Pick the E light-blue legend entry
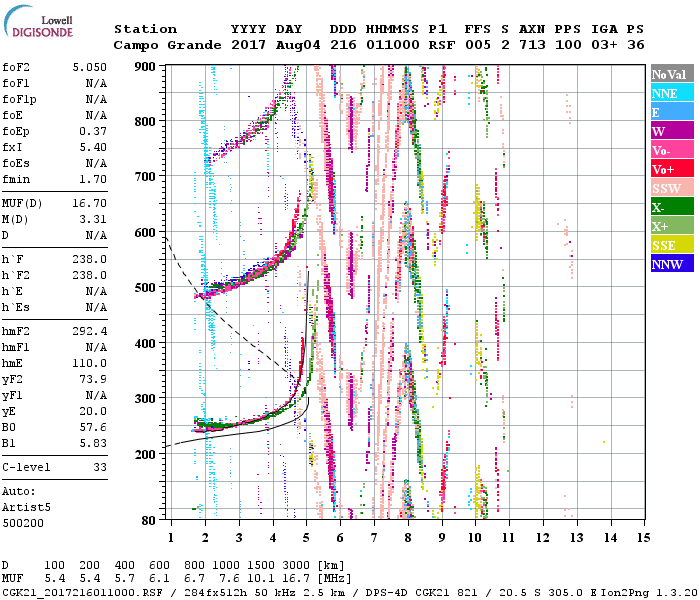The width and height of the screenshot is (700, 600). coord(671,113)
